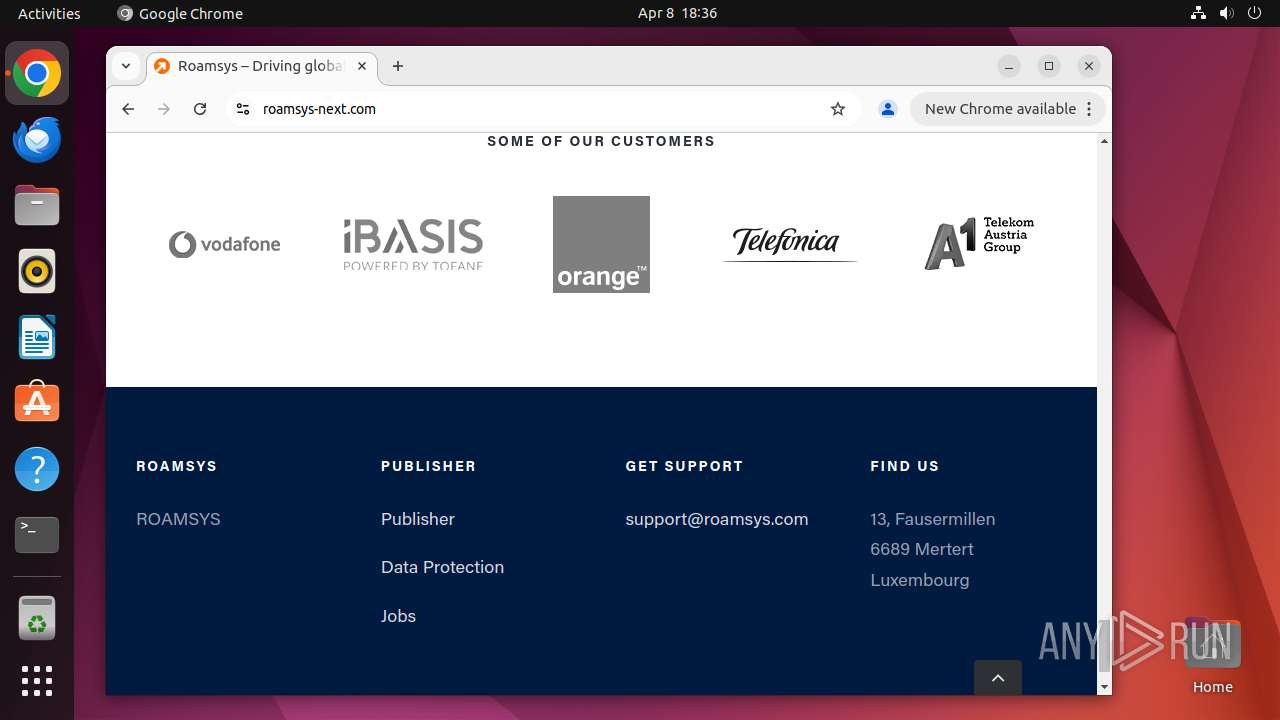Open the ROAMSYS footer link
Image resolution: width=1280 pixels, height=720 pixels.
tap(178, 519)
